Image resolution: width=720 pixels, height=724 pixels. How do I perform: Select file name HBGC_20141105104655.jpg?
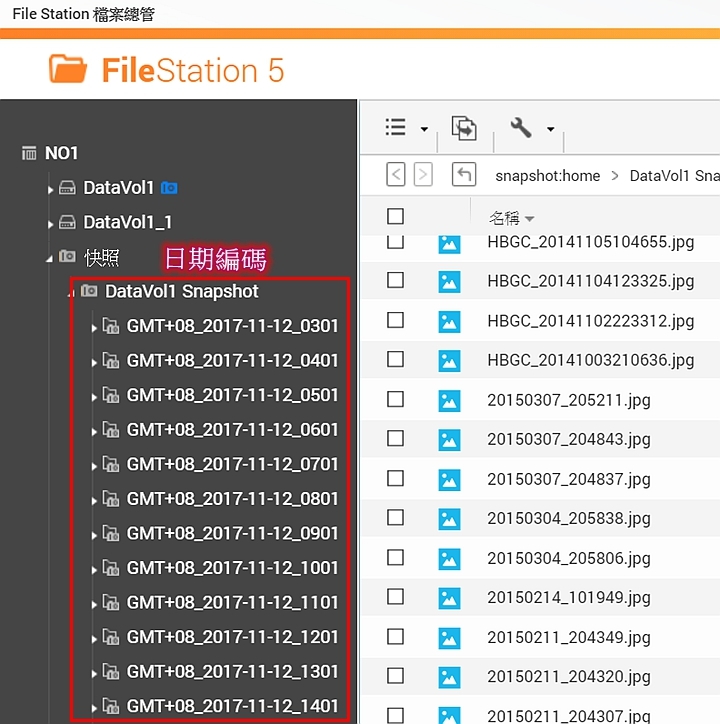point(591,242)
